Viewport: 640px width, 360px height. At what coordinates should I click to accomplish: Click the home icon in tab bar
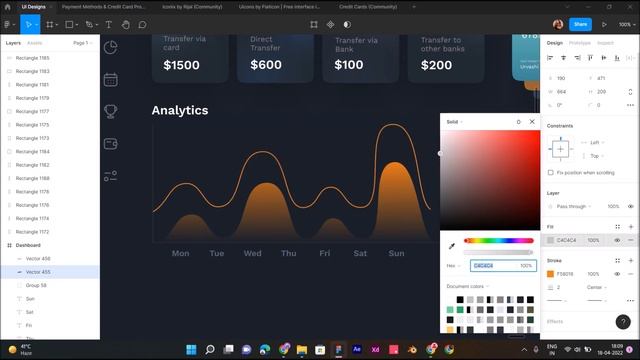pos(7,7)
